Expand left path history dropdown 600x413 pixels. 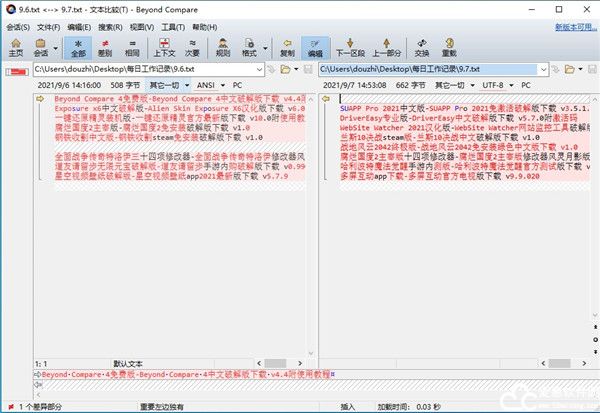[259, 70]
